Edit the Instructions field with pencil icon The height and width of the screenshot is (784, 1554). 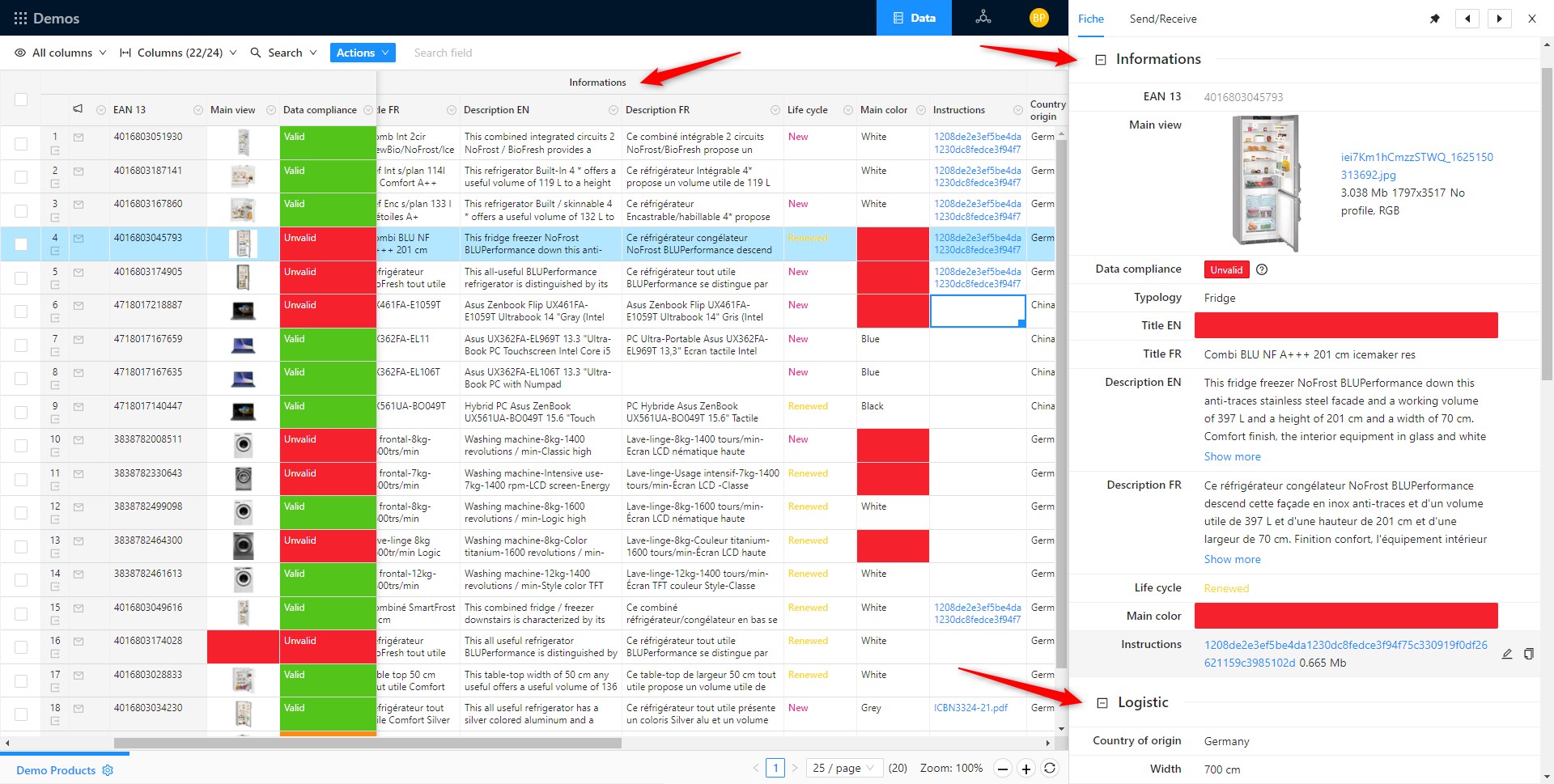(1507, 654)
